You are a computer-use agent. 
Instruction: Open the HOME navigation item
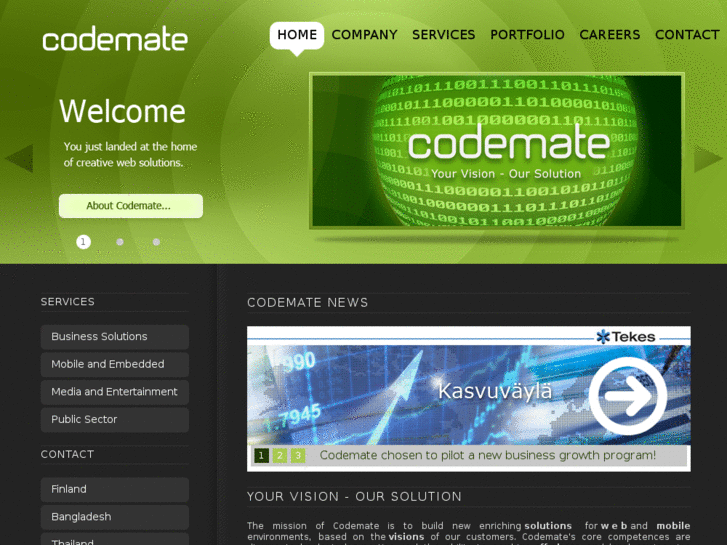pos(297,35)
